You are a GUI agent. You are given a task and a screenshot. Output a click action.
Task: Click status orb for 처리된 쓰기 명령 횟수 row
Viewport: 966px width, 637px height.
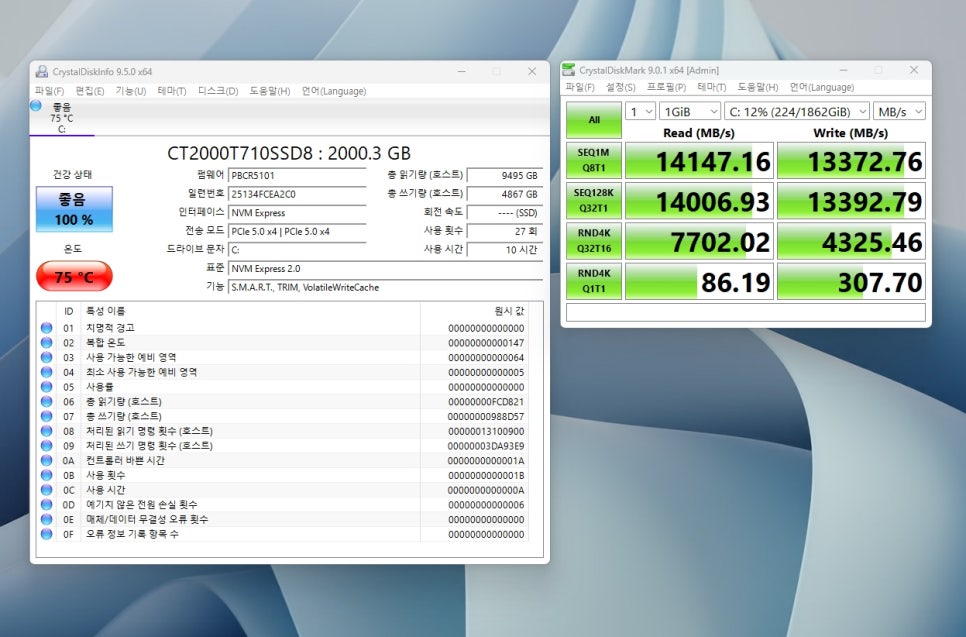(x=46, y=445)
